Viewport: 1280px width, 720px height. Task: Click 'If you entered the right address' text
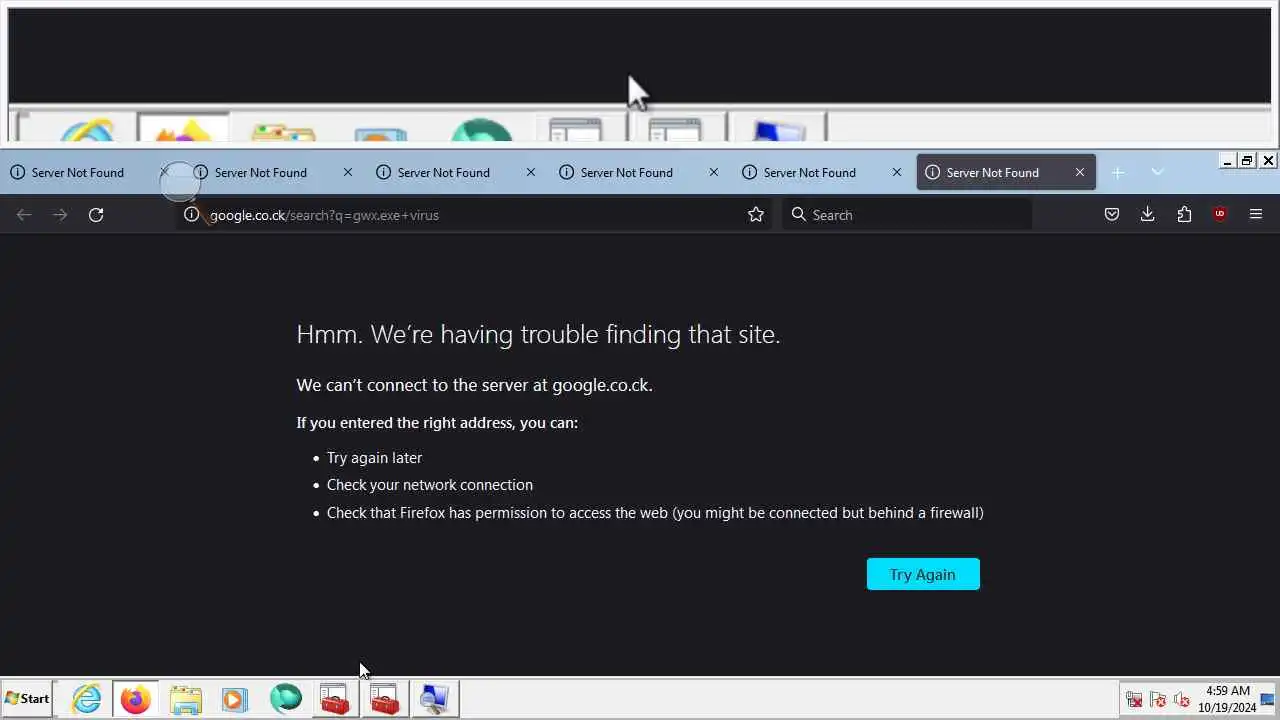[x=437, y=422]
